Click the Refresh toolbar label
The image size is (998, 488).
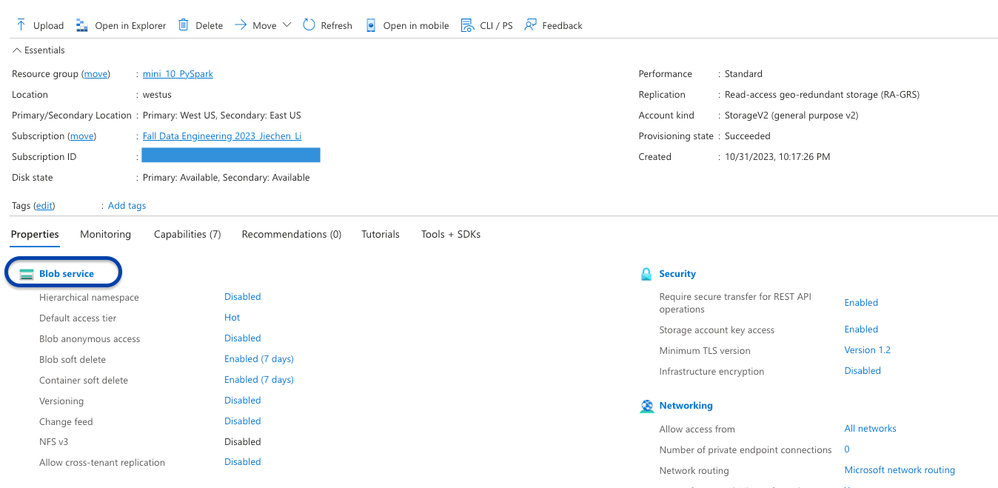[x=337, y=25]
